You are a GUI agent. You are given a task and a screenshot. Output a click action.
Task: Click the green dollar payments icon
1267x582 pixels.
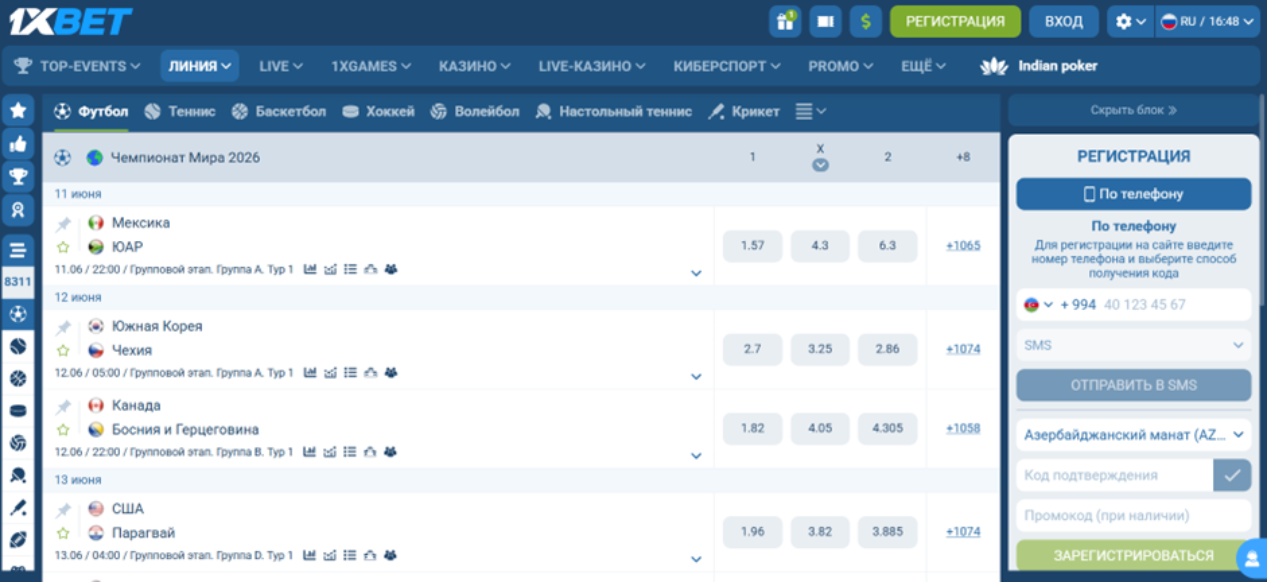[865, 21]
